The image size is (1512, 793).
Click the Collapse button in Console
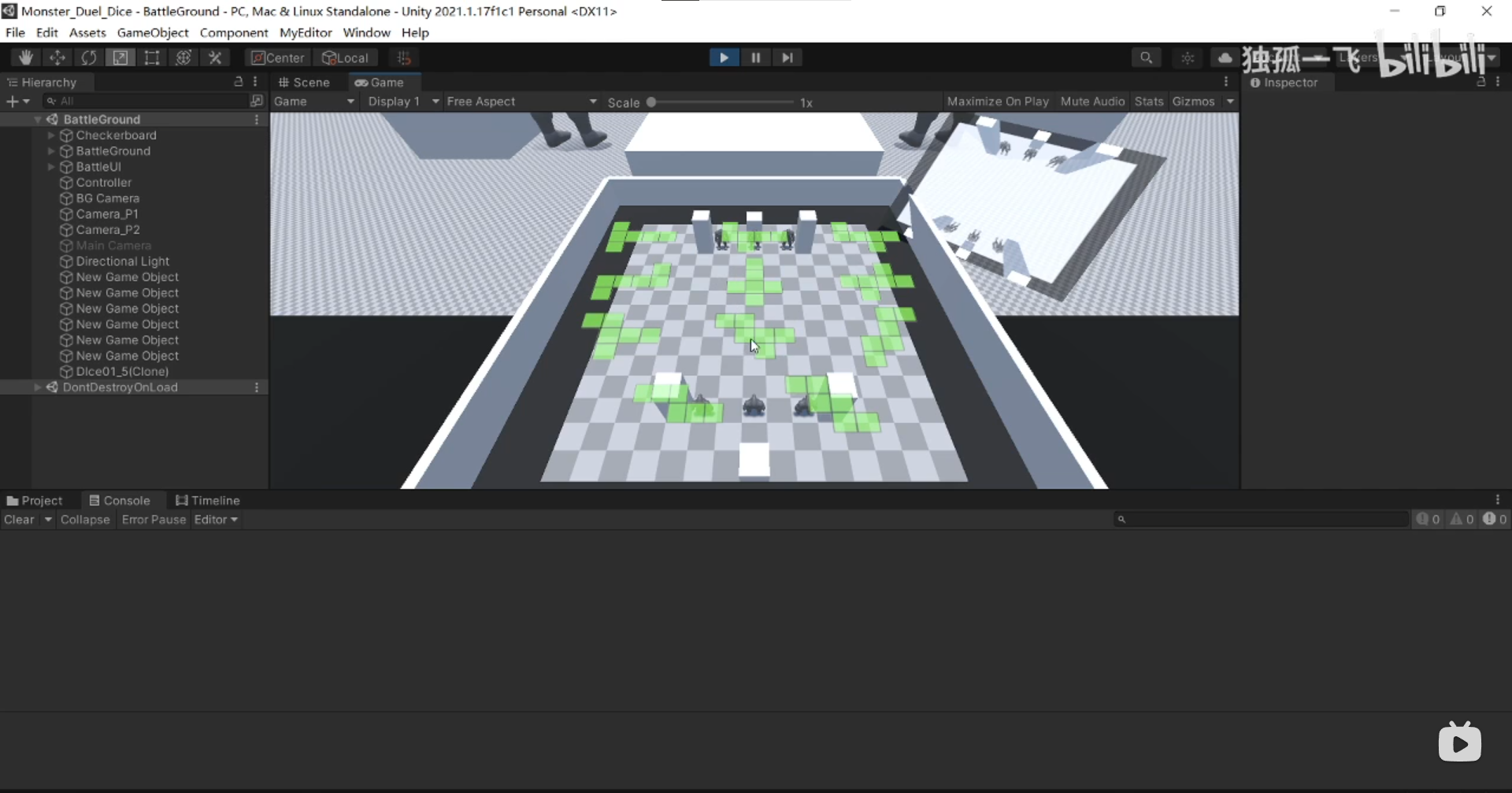point(85,520)
